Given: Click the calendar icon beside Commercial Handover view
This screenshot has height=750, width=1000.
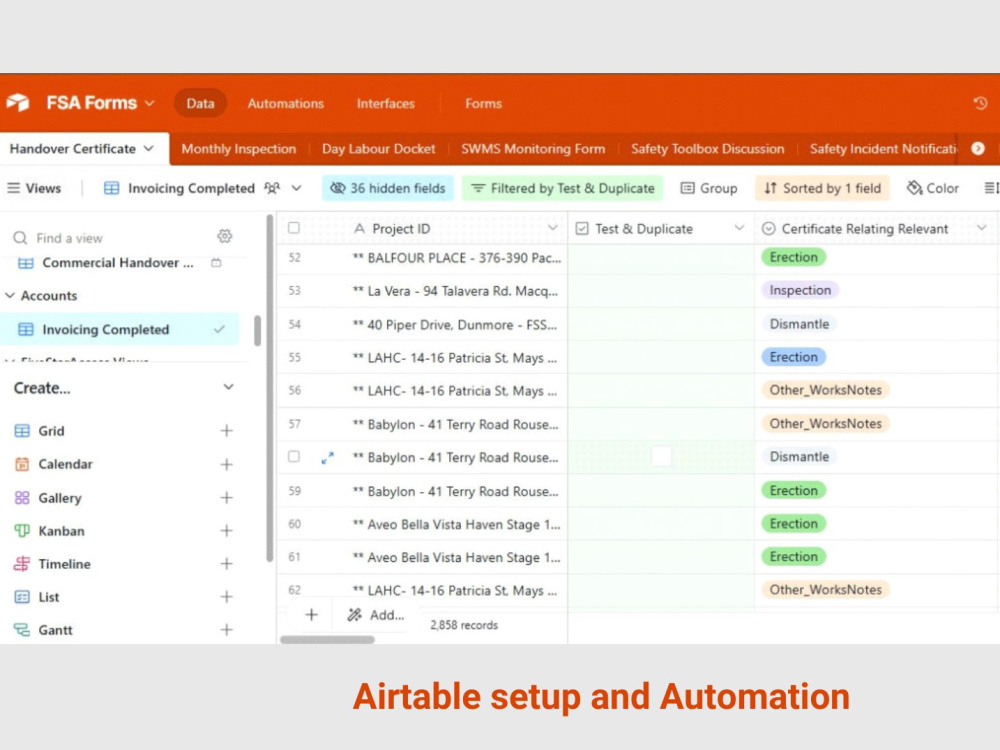Looking at the screenshot, I should tap(216, 263).
